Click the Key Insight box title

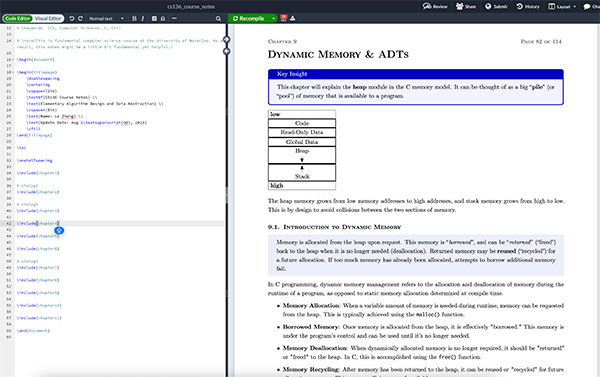click(x=292, y=74)
